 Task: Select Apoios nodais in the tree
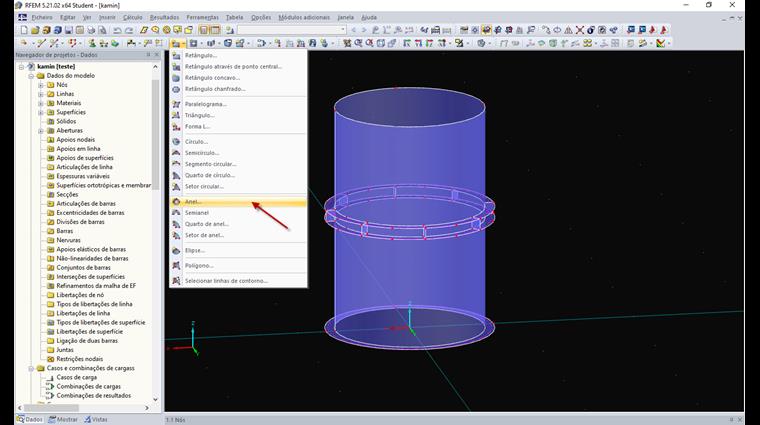pyautogui.click(x=75, y=140)
